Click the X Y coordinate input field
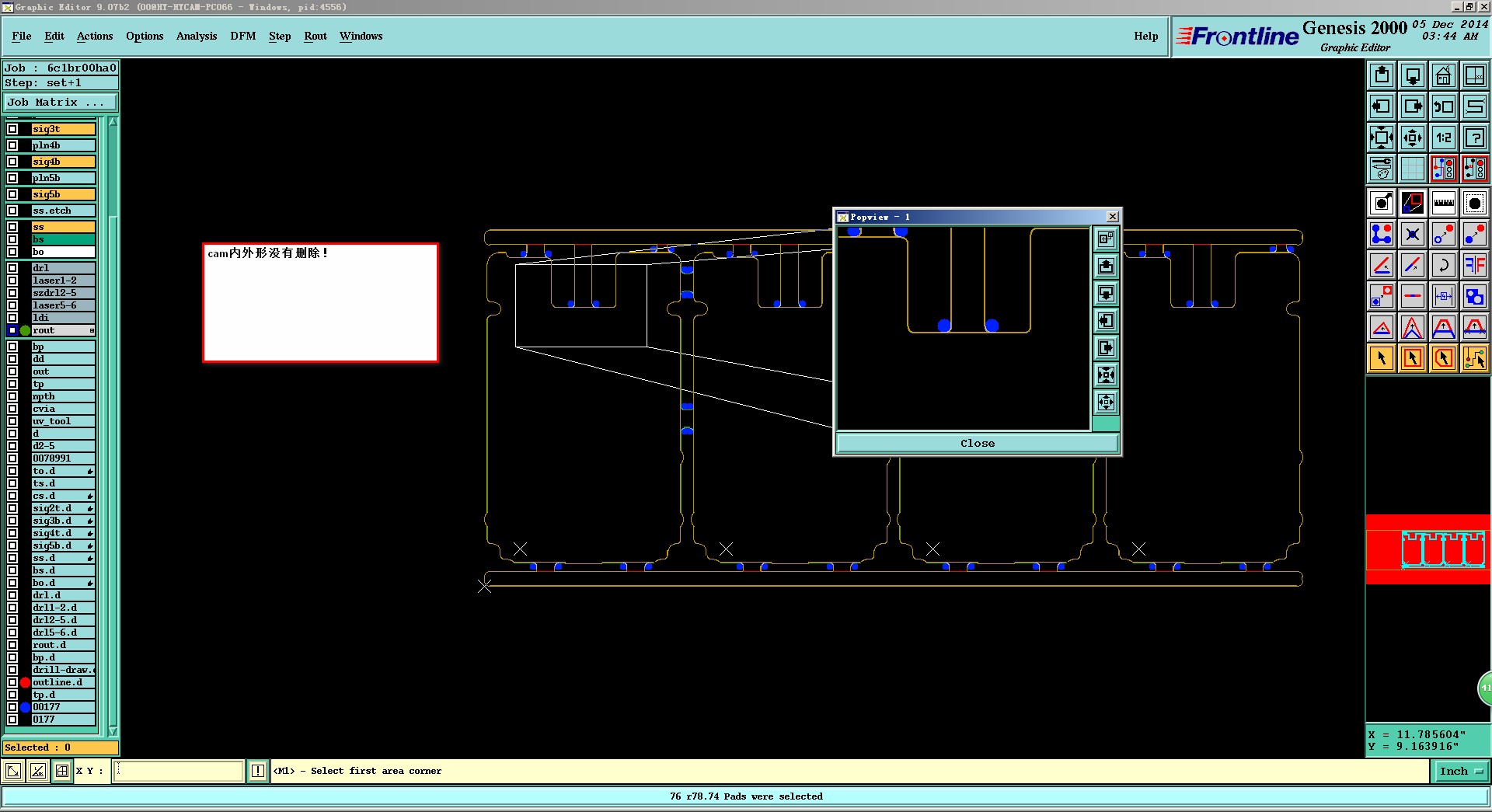This screenshot has height=812, width=1492. [x=179, y=771]
